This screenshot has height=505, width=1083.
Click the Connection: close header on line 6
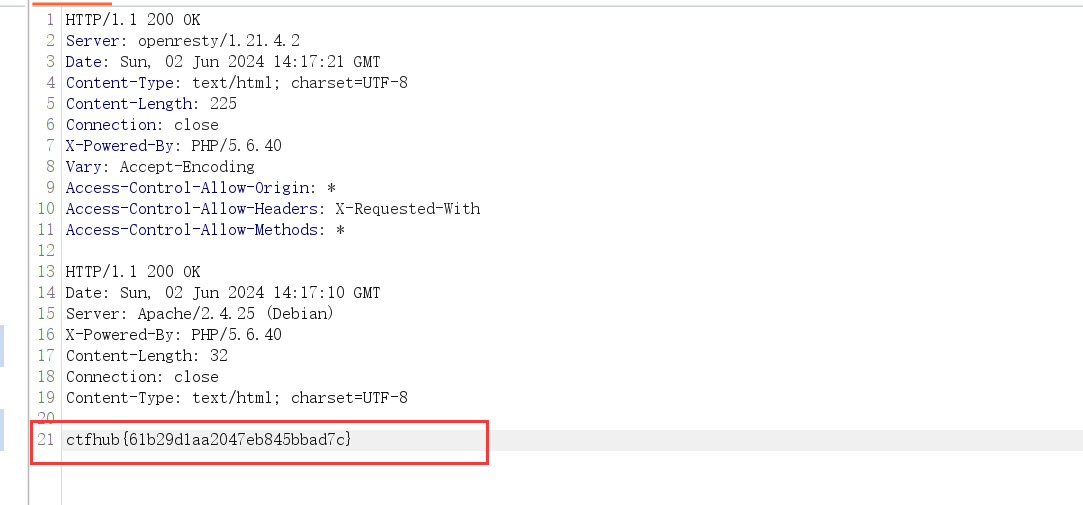[142, 124]
